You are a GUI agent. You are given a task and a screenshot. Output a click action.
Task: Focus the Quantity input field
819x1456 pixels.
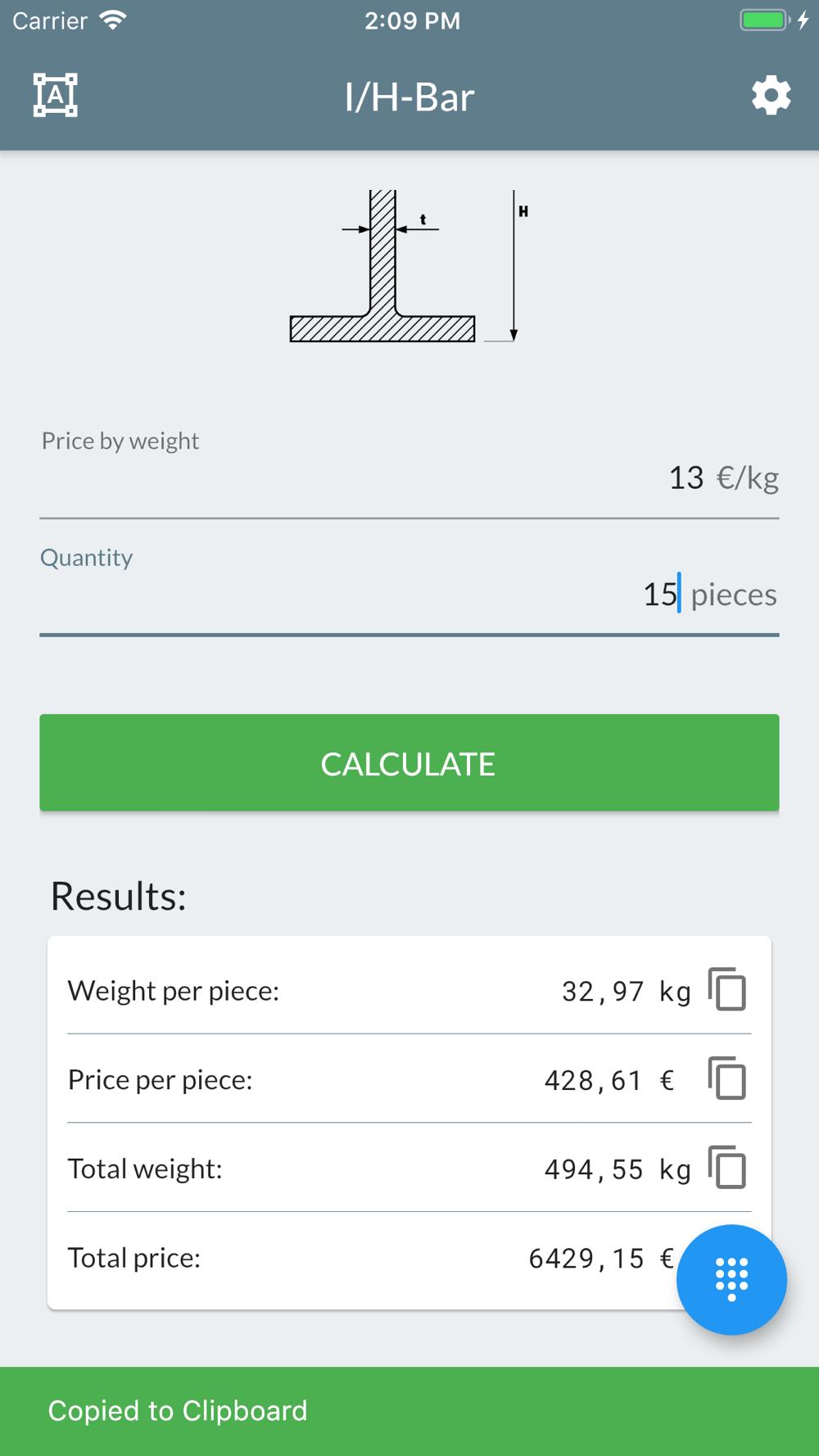coord(409,587)
